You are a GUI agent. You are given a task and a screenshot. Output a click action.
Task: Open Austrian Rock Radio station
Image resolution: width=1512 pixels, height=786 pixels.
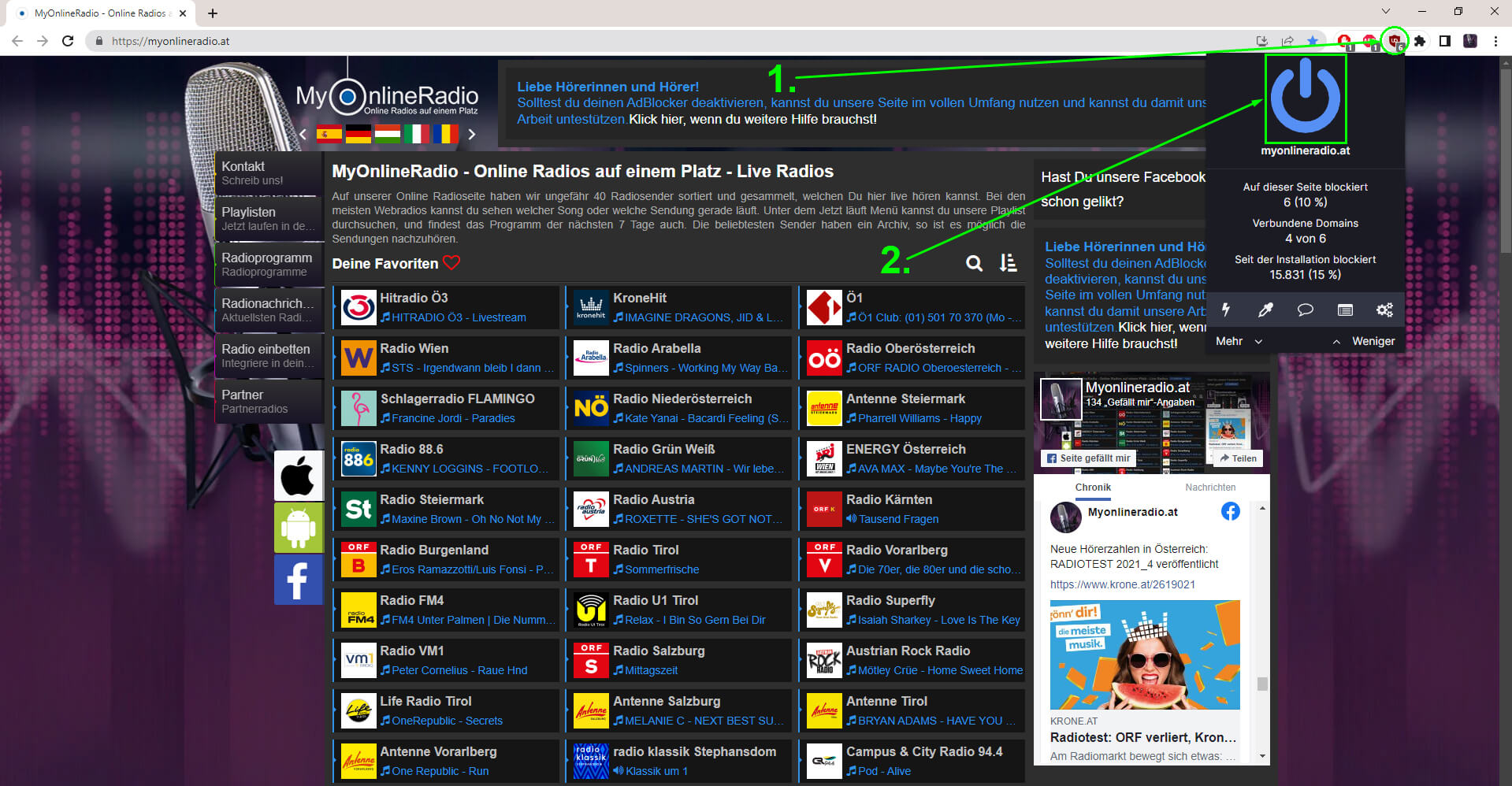click(x=912, y=660)
